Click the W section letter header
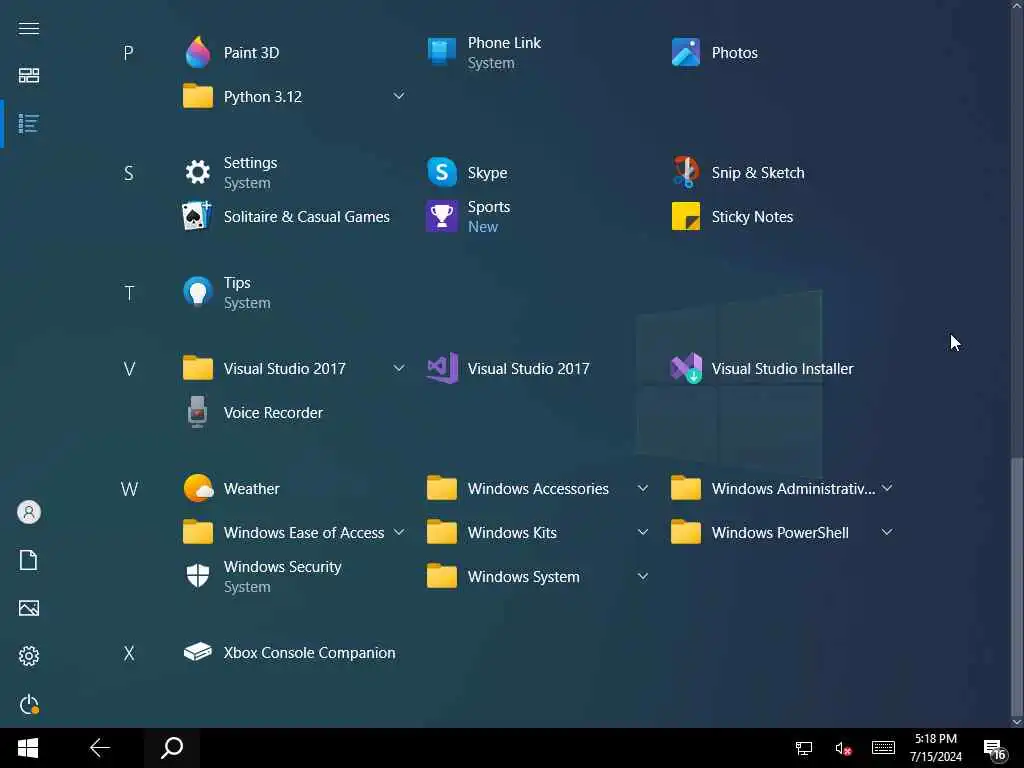 click(129, 489)
